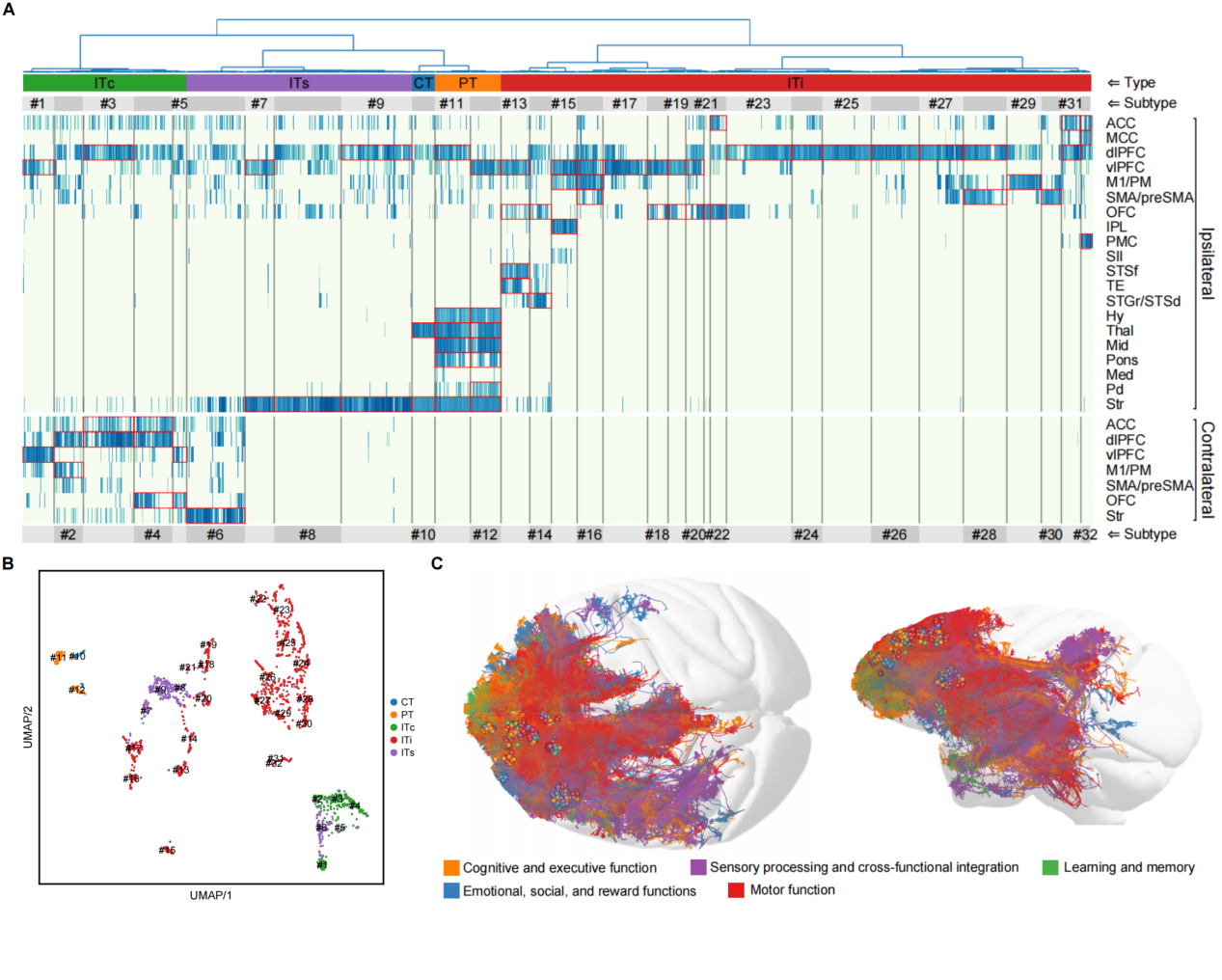The image size is (1222, 980).
Task: Click the PT dot in UMAP legend
Action: [394, 715]
